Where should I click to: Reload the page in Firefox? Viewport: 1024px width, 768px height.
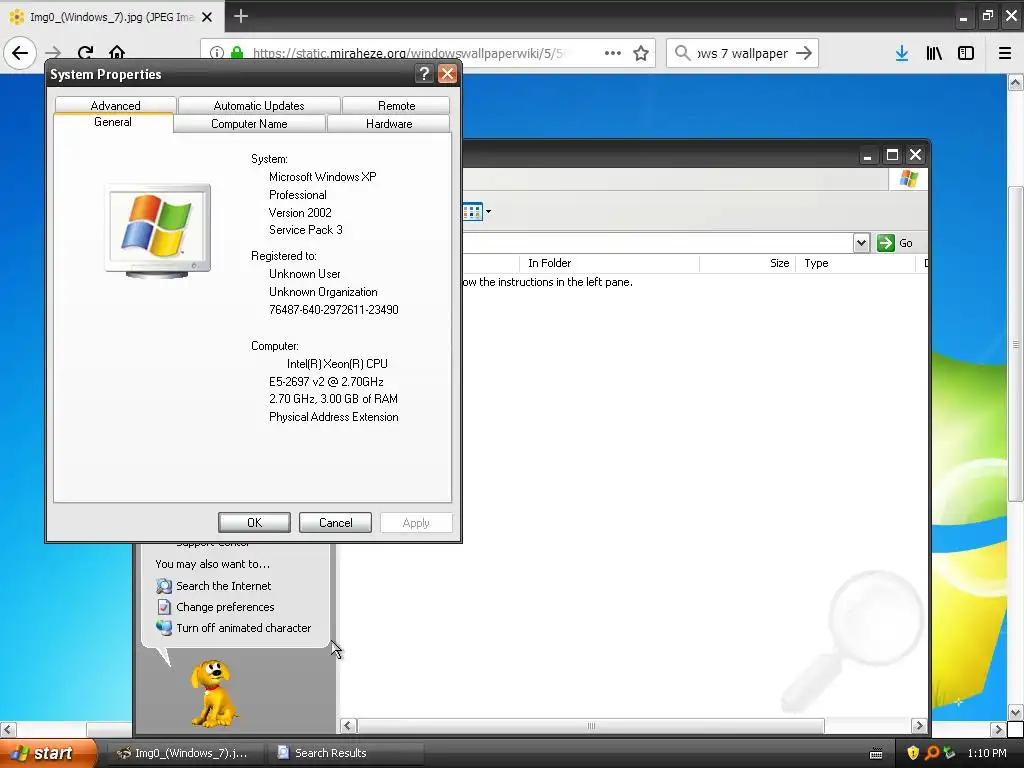(x=85, y=53)
